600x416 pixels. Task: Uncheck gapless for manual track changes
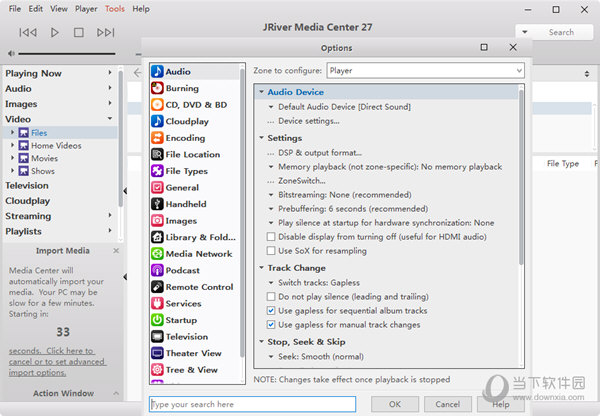[x=271, y=325]
